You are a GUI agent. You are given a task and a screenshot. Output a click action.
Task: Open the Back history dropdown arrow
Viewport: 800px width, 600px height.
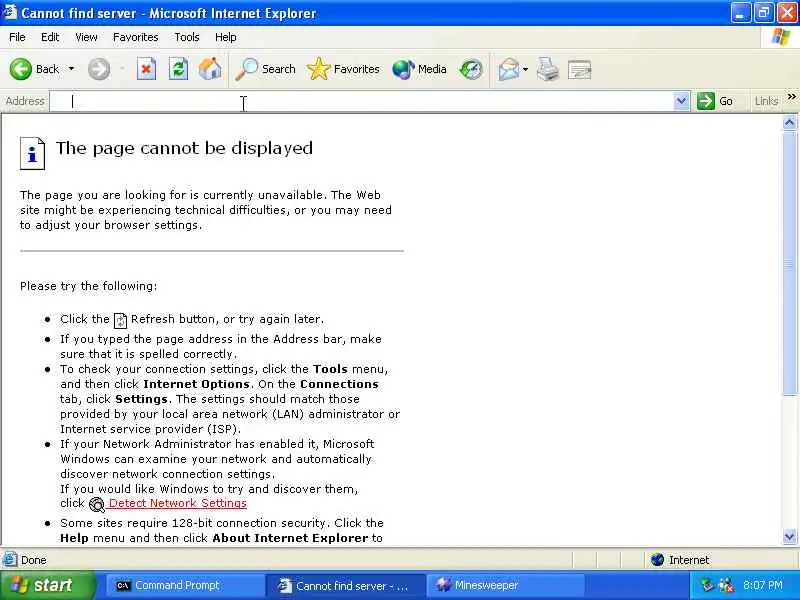[71, 69]
